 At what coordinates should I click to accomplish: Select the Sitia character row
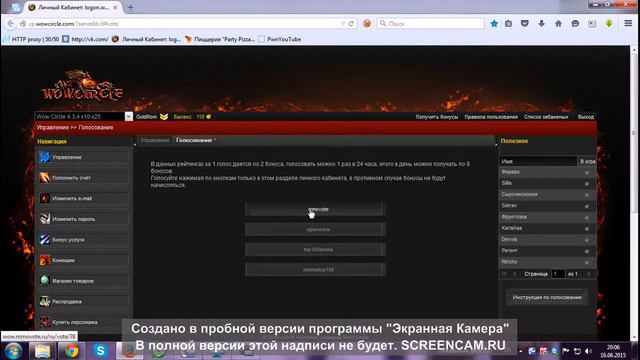pyautogui.click(x=547, y=183)
